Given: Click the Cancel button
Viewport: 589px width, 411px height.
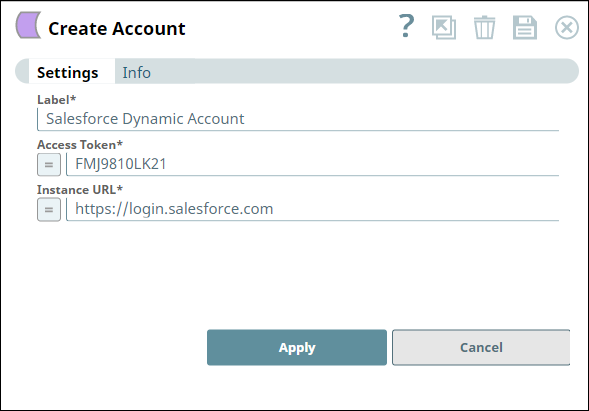Looking at the screenshot, I should coord(481,348).
